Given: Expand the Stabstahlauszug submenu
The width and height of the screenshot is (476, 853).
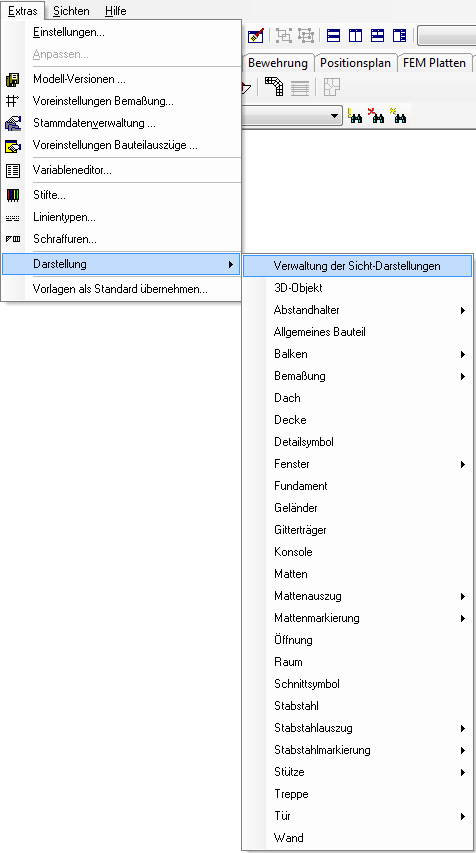Looking at the screenshot, I should pos(463,728).
